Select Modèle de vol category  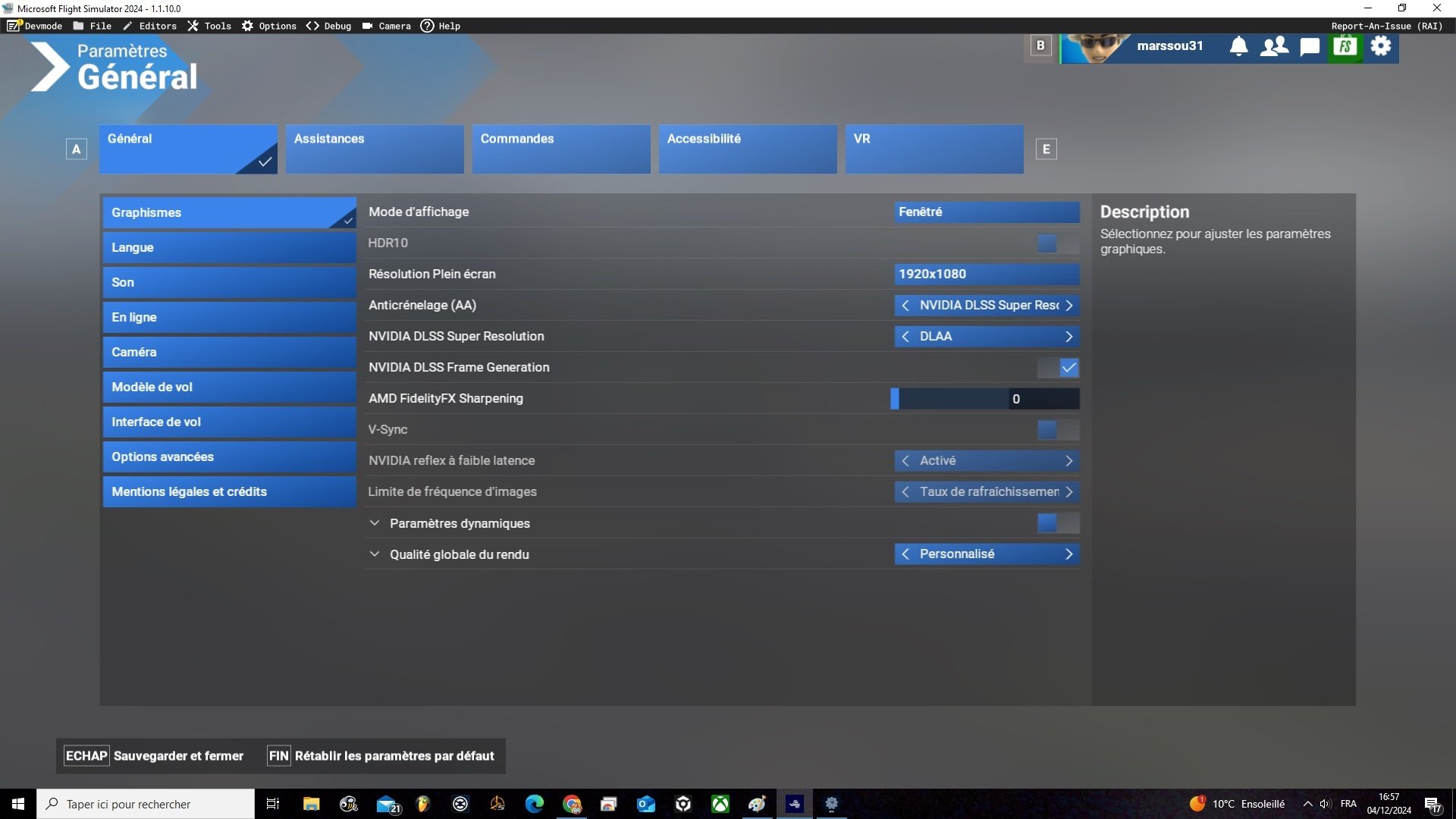tap(229, 388)
